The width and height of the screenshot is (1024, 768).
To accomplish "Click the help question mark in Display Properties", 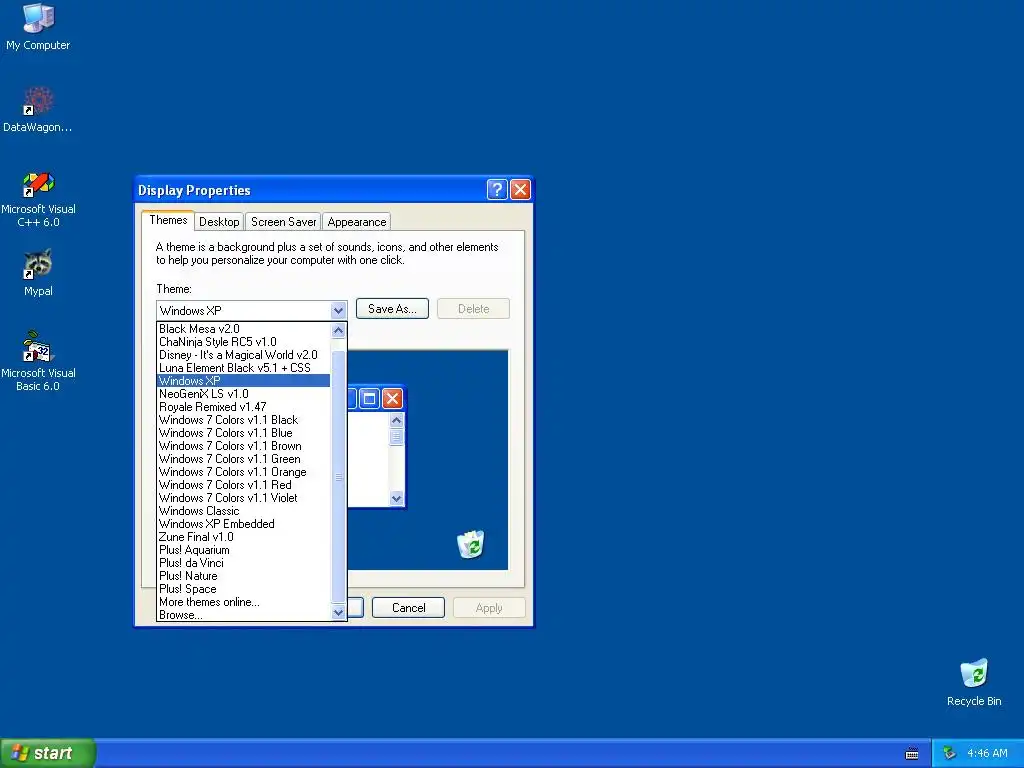I will (x=497, y=189).
